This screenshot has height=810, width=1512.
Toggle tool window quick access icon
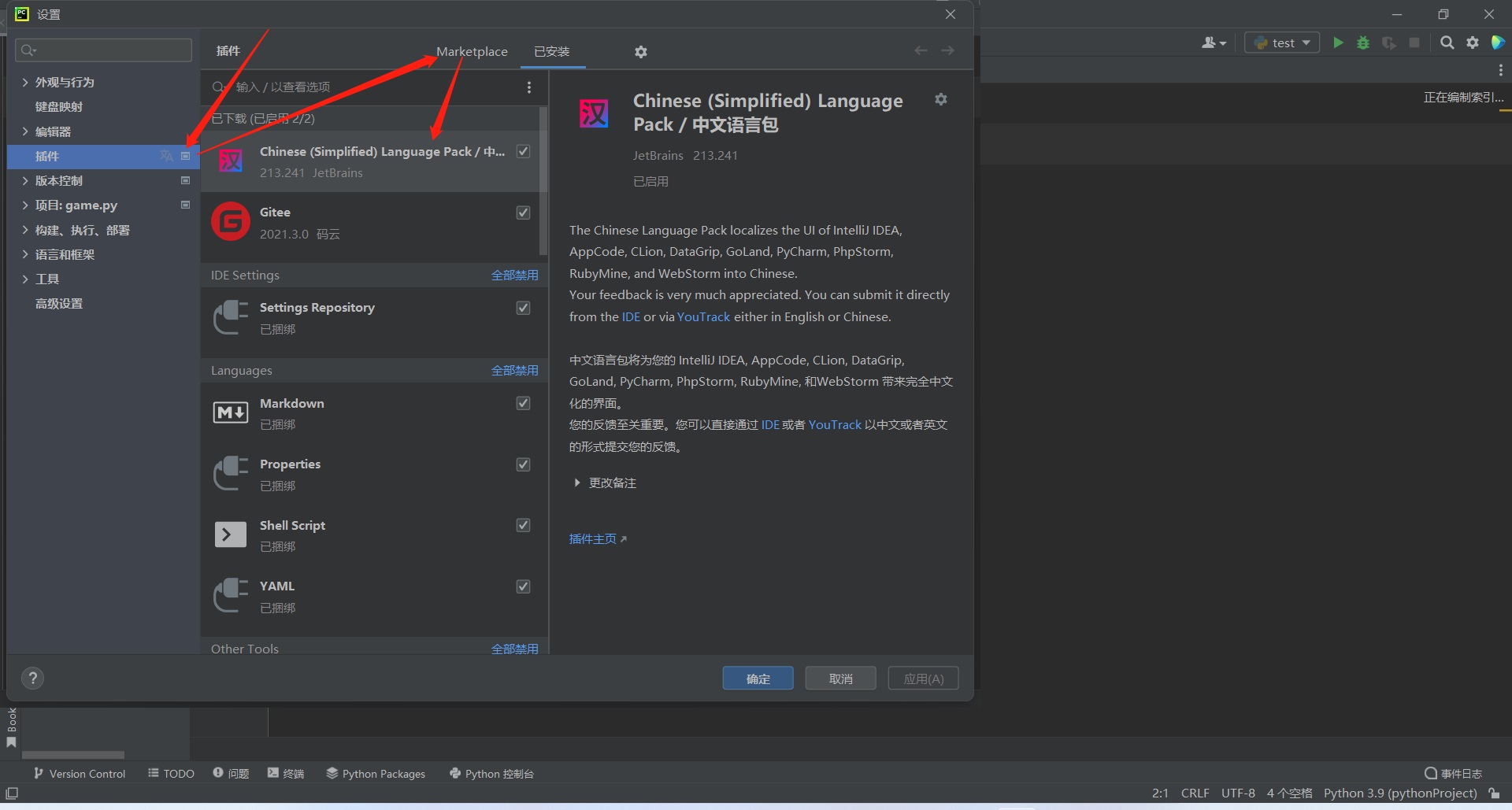pos(12,793)
